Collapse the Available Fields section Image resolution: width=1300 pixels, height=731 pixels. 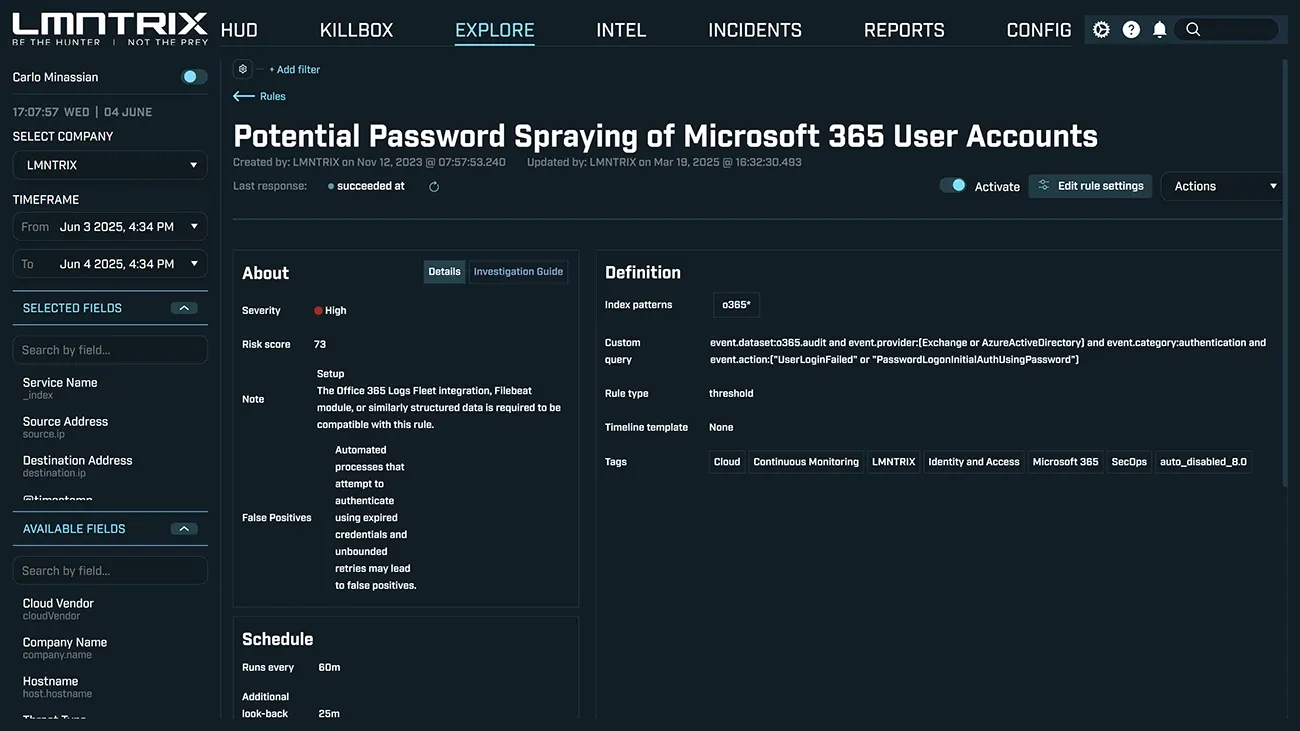tap(183, 529)
